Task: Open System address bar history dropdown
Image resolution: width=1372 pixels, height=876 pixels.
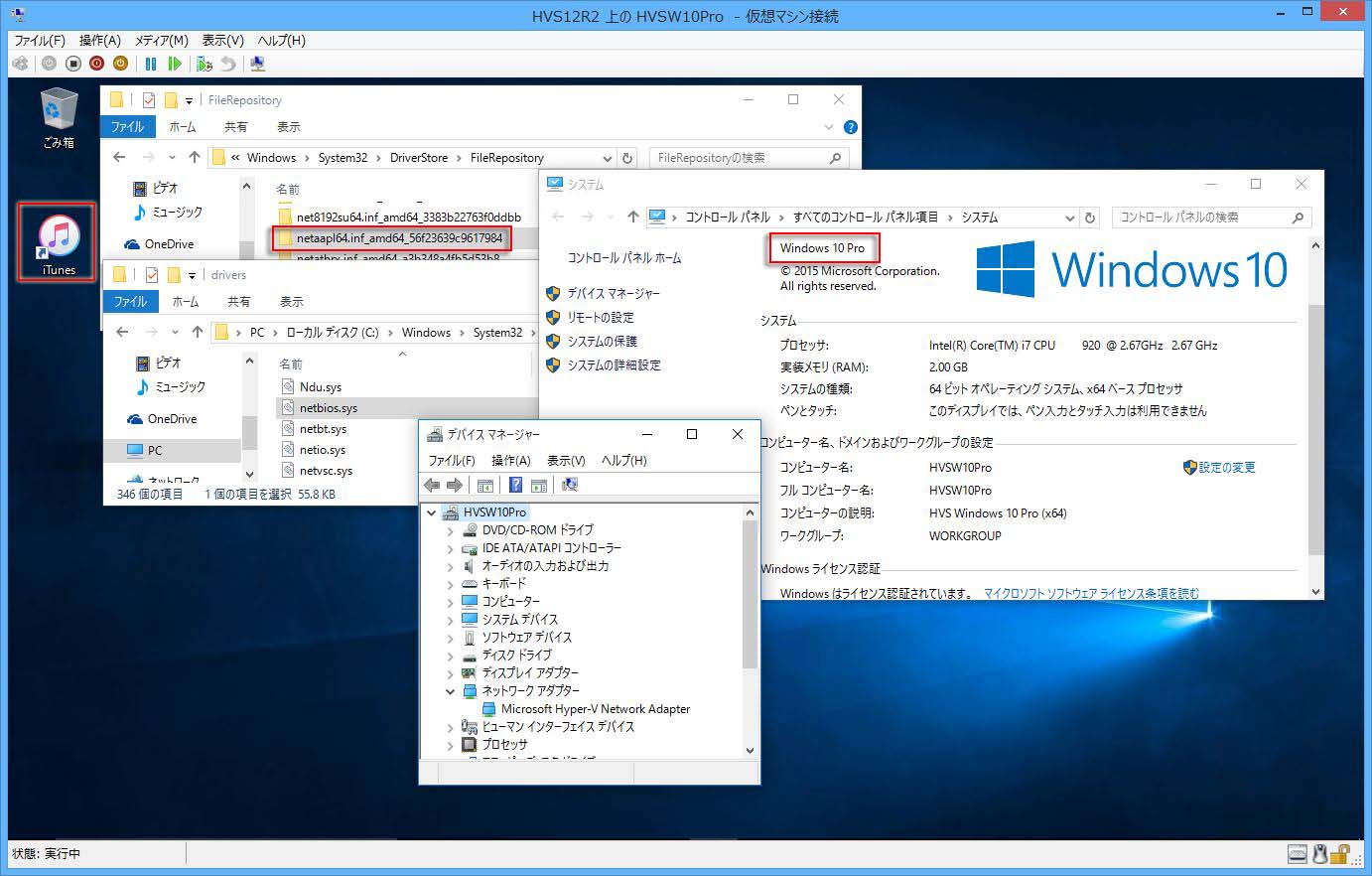Action: coord(1069,218)
